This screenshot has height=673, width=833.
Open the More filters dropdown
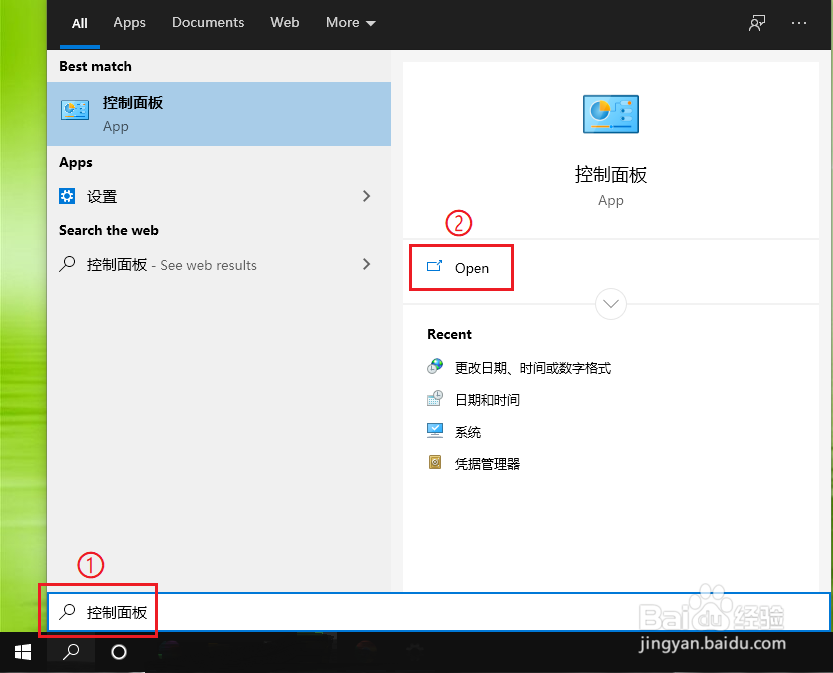click(x=351, y=22)
